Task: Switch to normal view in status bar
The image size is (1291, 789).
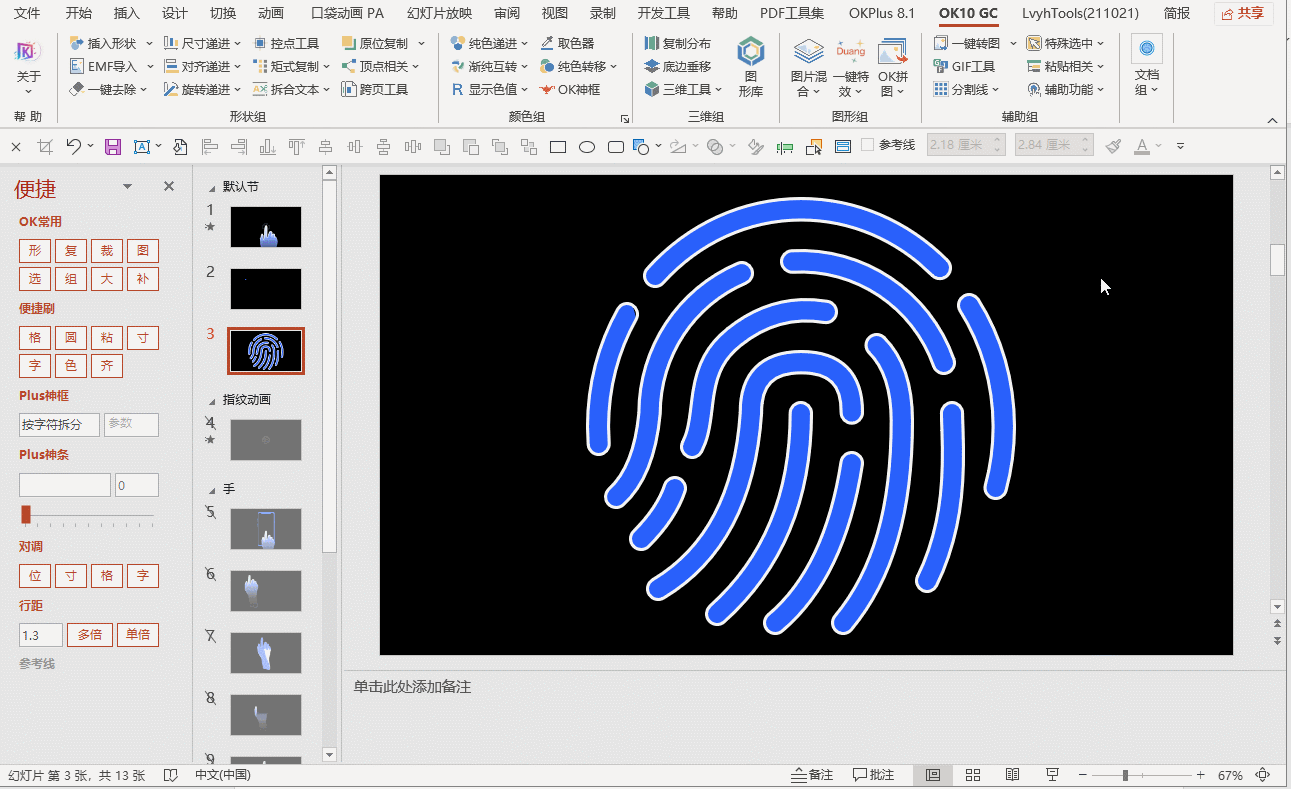Action: click(x=933, y=775)
